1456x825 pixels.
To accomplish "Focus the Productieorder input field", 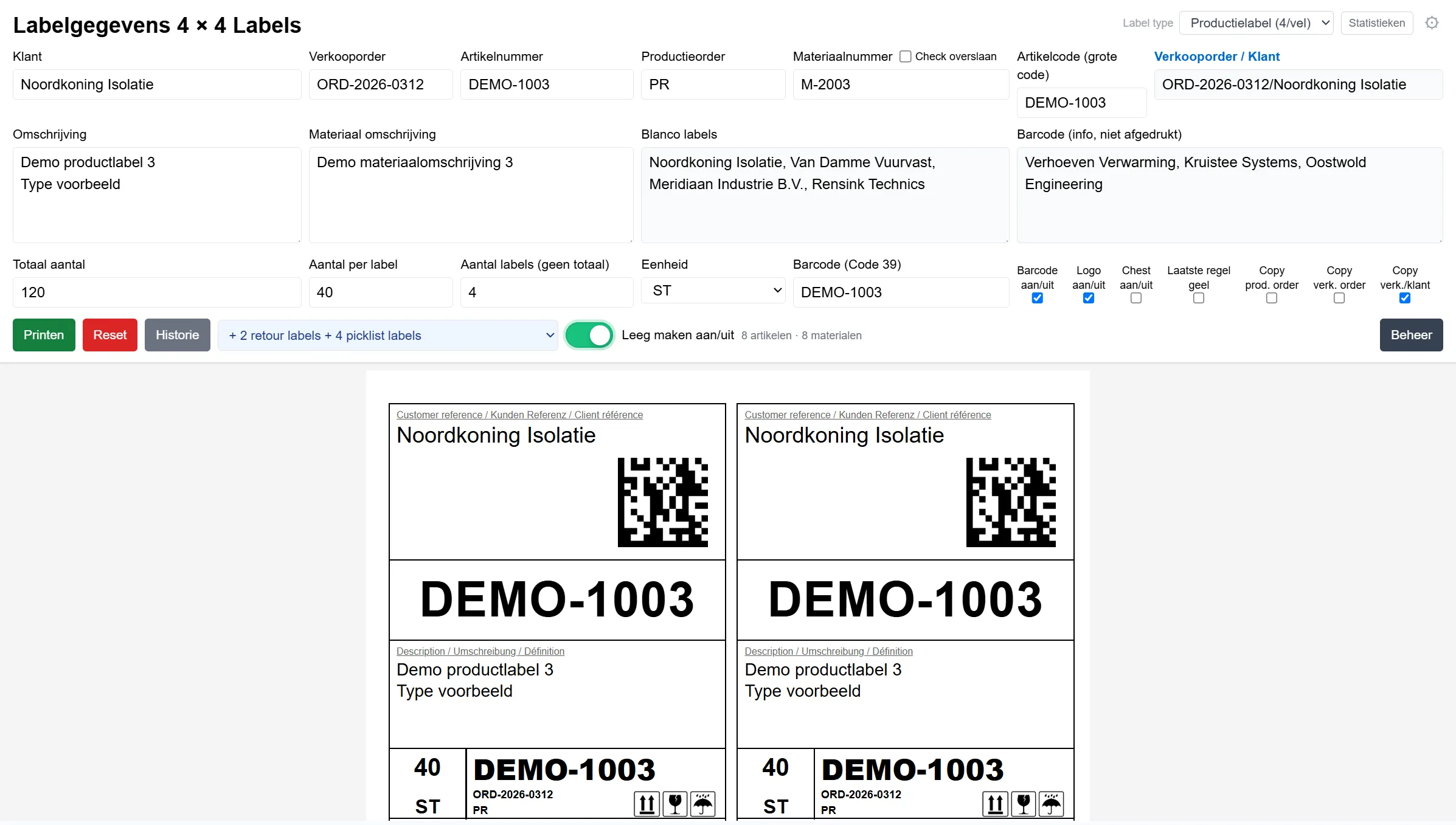I will [713, 85].
